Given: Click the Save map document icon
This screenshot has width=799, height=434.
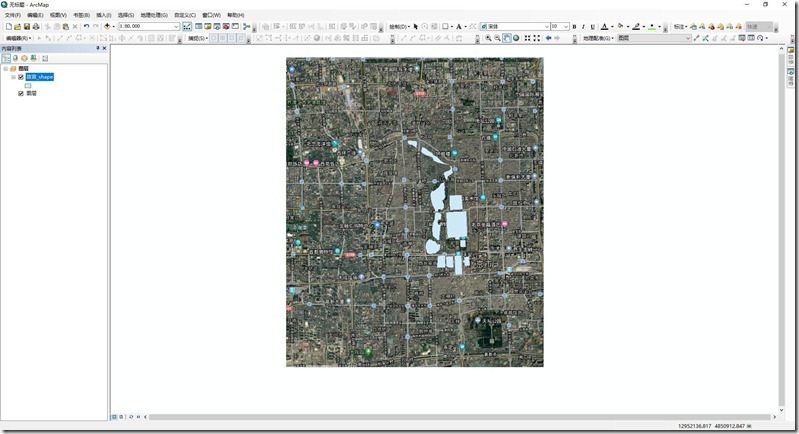Looking at the screenshot, I should [26, 27].
